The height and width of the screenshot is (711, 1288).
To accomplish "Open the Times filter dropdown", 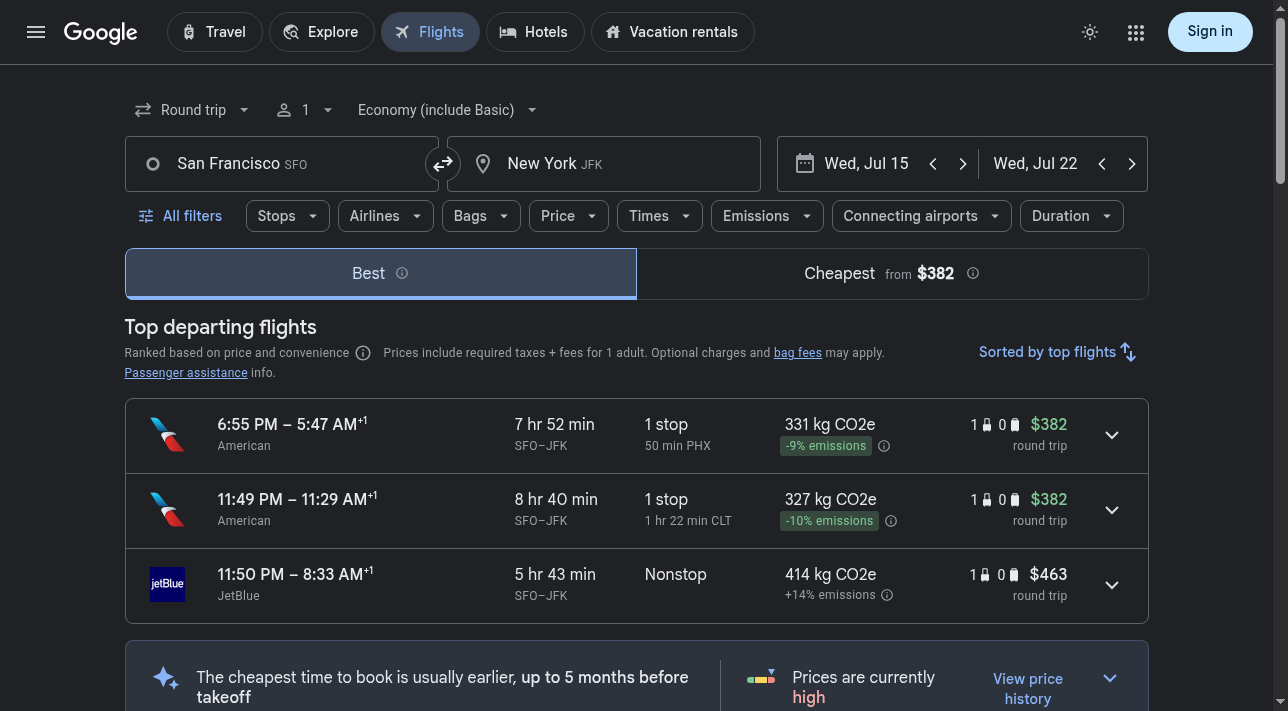I will (x=660, y=216).
